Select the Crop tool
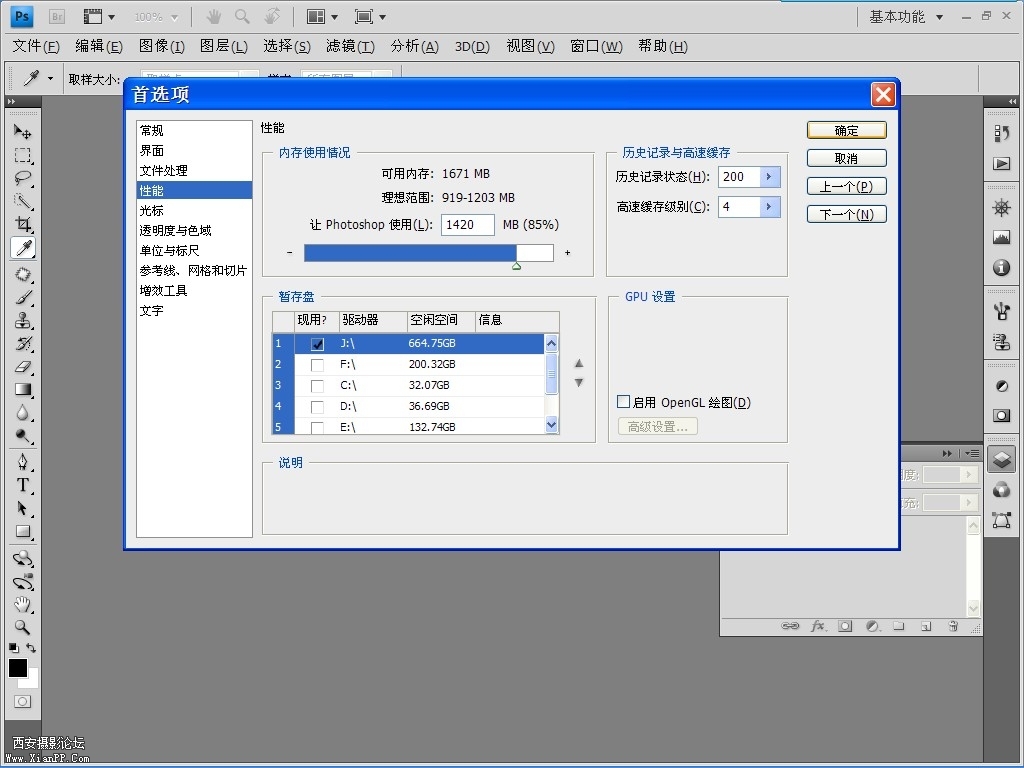Viewport: 1024px width, 768px height. [22, 224]
